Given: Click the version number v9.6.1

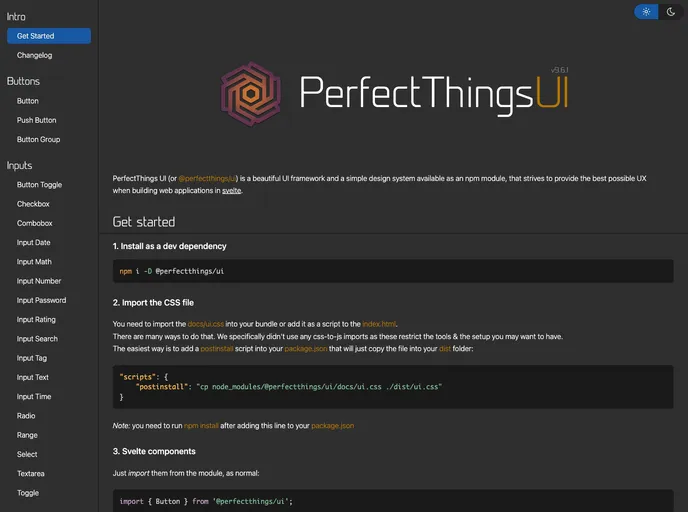Looking at the screenshot, I should 560,70.
